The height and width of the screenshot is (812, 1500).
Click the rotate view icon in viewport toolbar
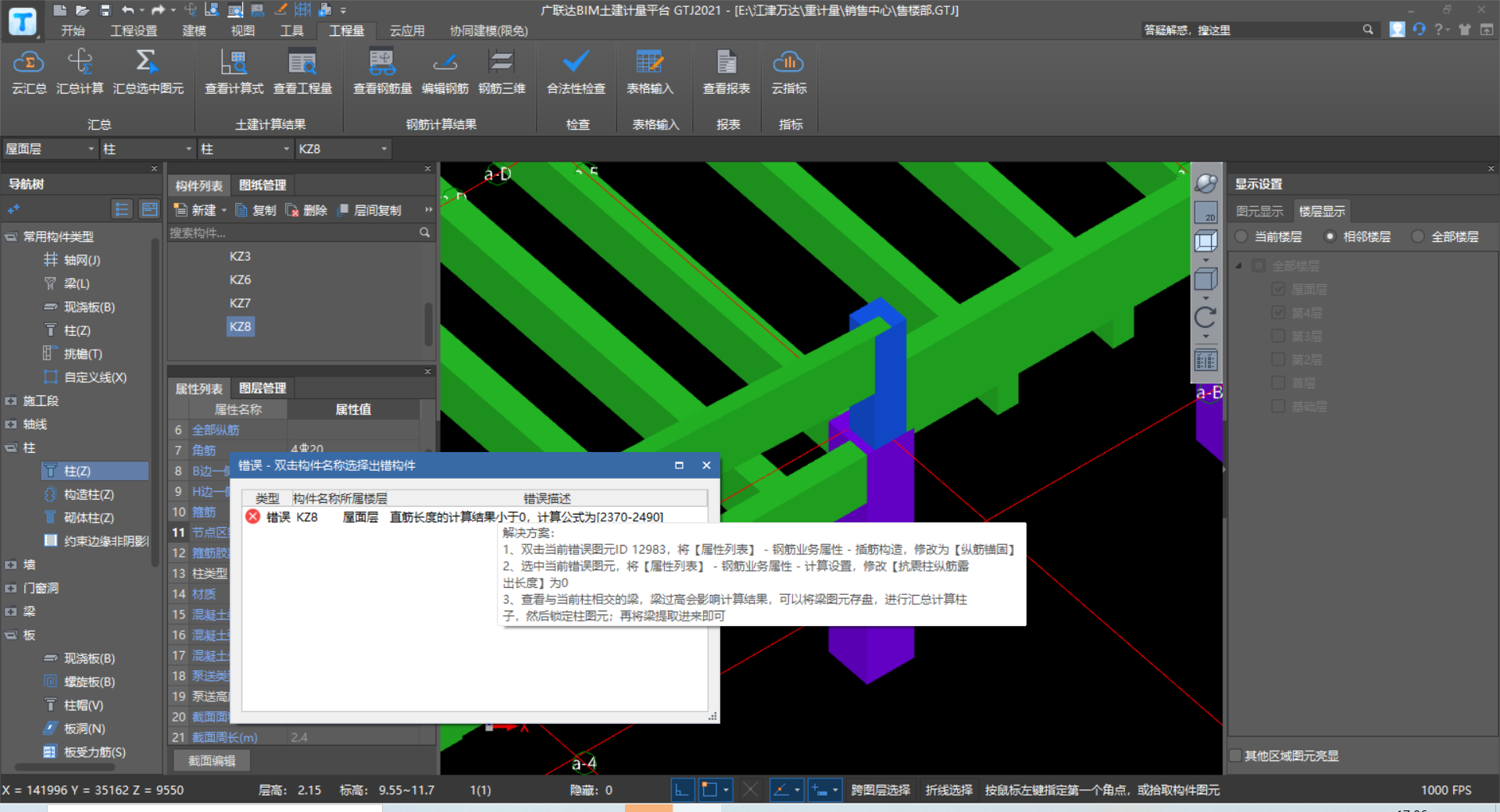1205,317
